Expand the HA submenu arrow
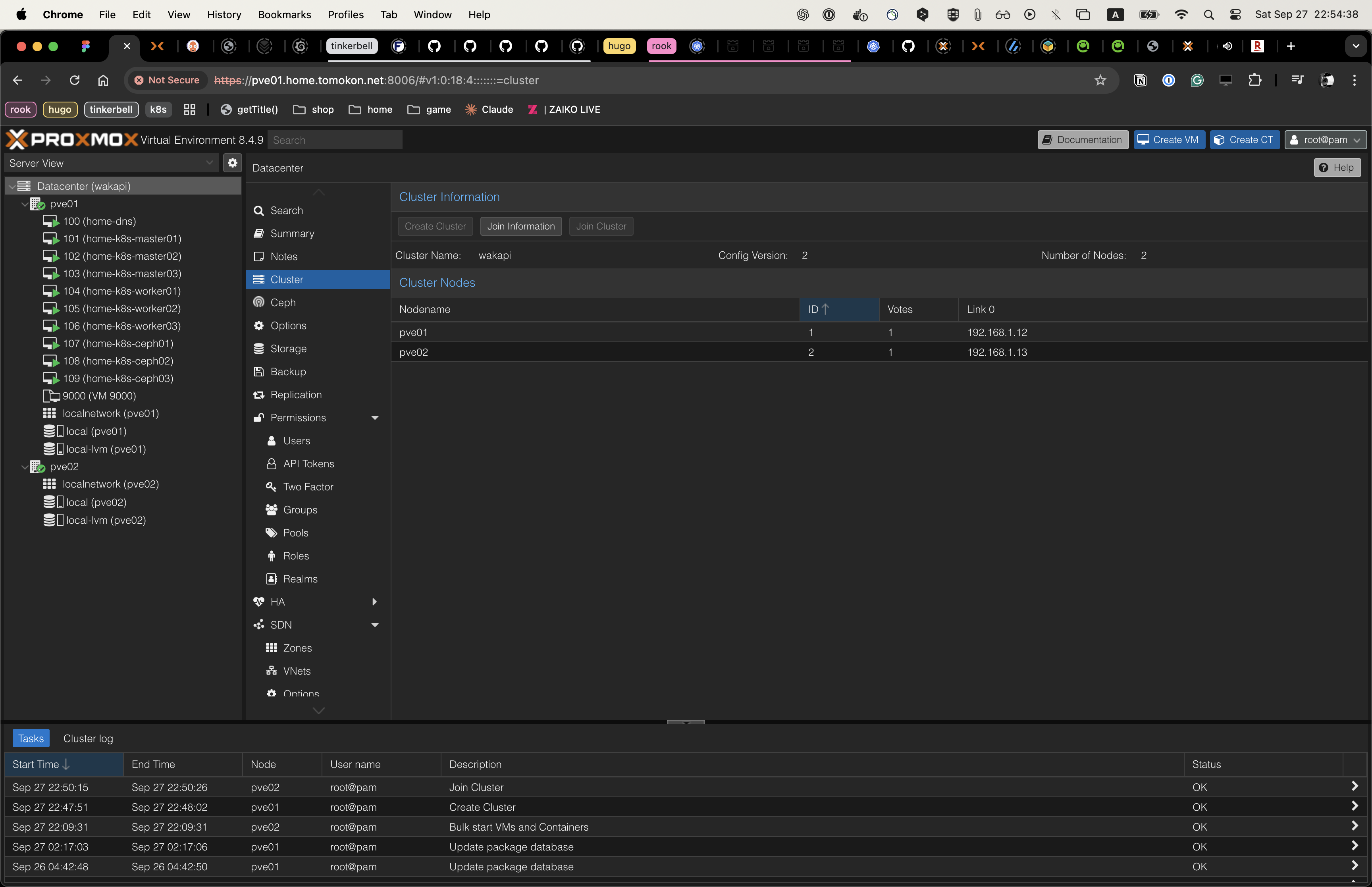This screenshot has height=887, width=1372. [375, 602]
